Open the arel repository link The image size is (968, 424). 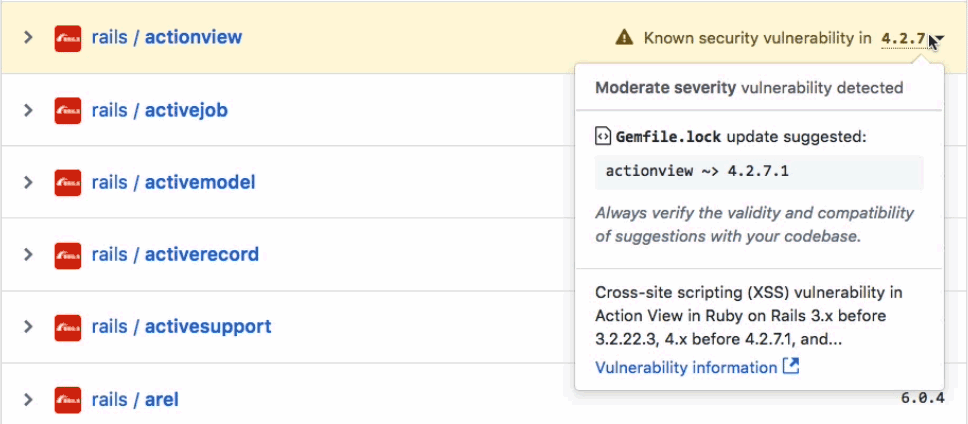[x=162, y=399]
